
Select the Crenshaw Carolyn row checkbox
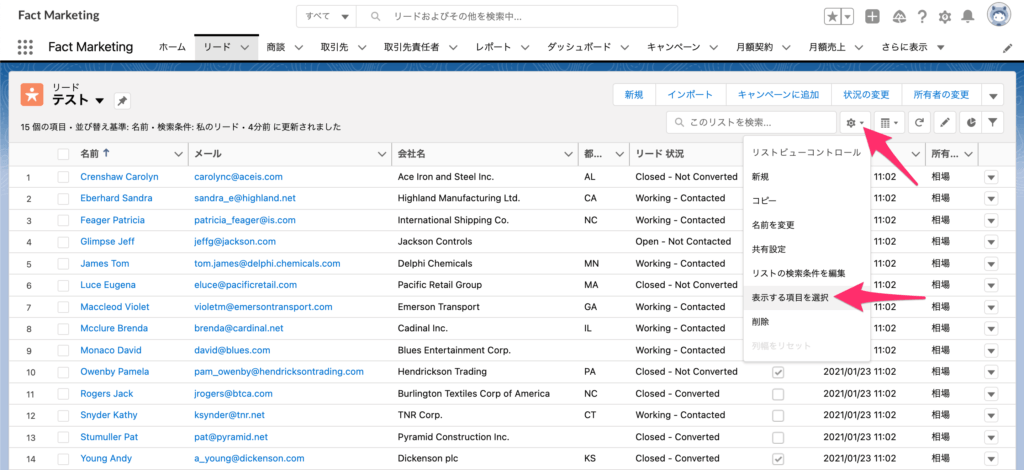(63, 177)
